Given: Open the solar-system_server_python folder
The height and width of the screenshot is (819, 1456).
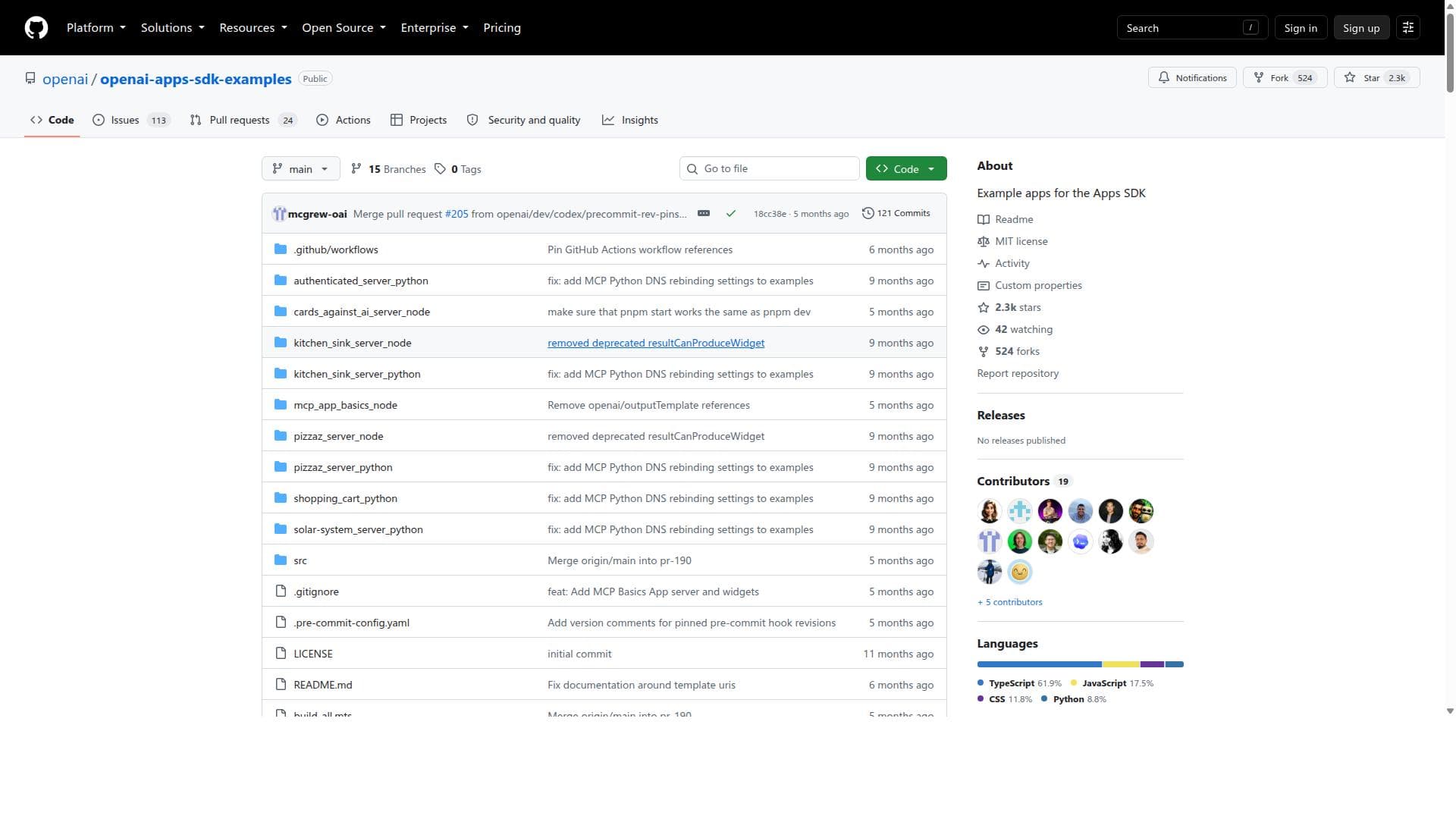Looking at the screenshot, I should click(358, 530).
